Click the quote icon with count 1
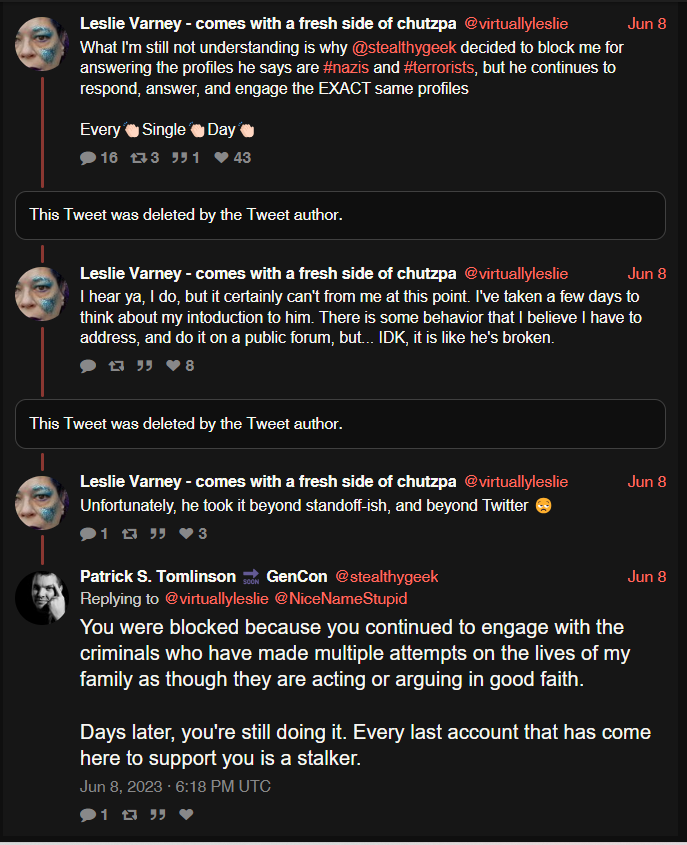Image resolution: width=687 pixels, height=845 pixels. (179, 157)
